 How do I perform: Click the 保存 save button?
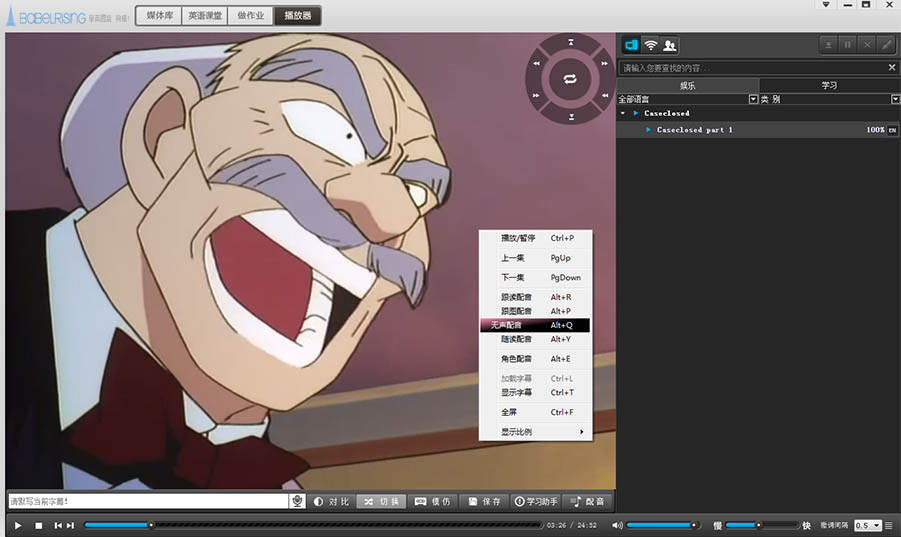tap(484, 501)
